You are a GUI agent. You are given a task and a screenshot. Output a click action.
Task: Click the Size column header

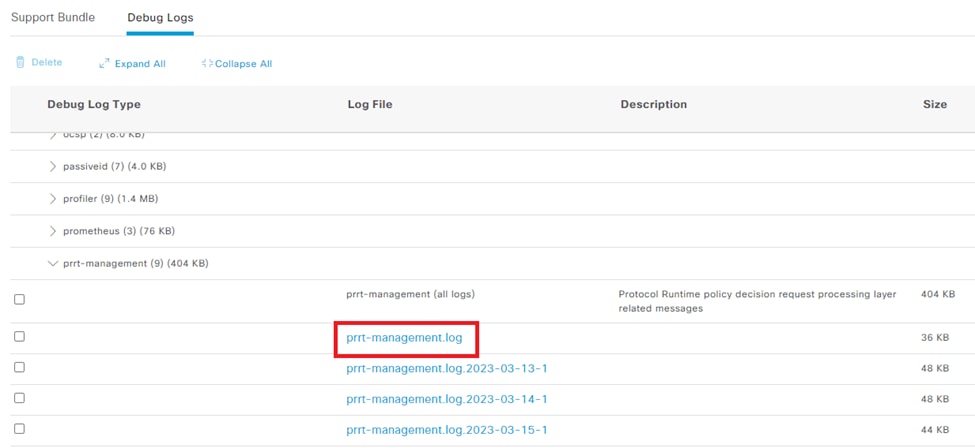click(935, 105)
